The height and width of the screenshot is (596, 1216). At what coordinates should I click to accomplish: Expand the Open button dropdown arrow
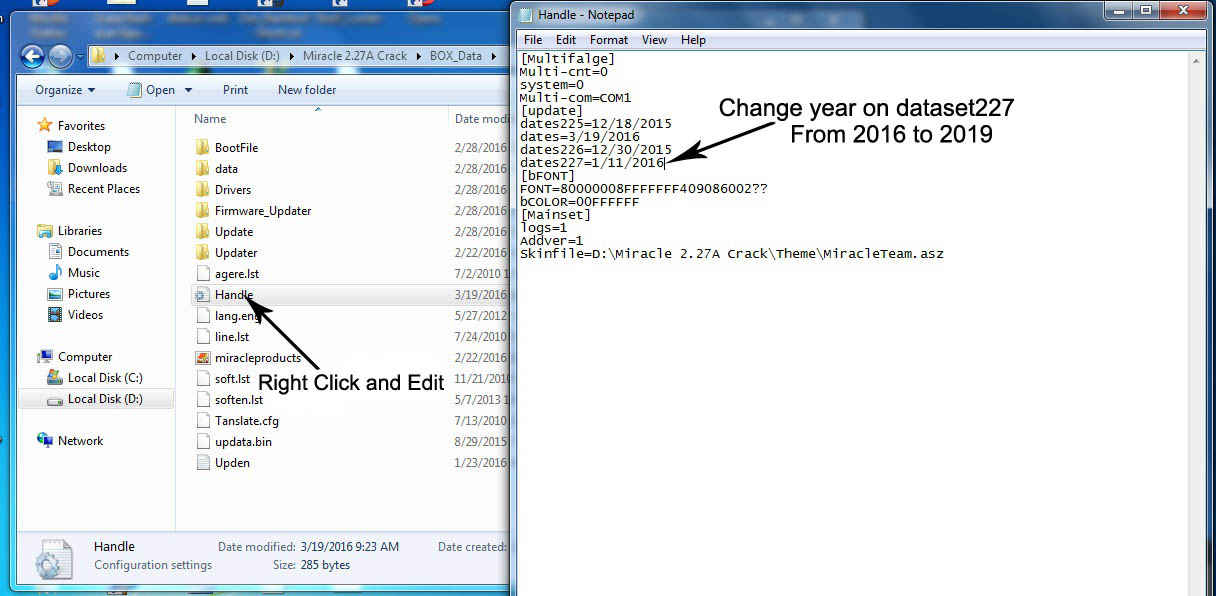tap(187, 90)
